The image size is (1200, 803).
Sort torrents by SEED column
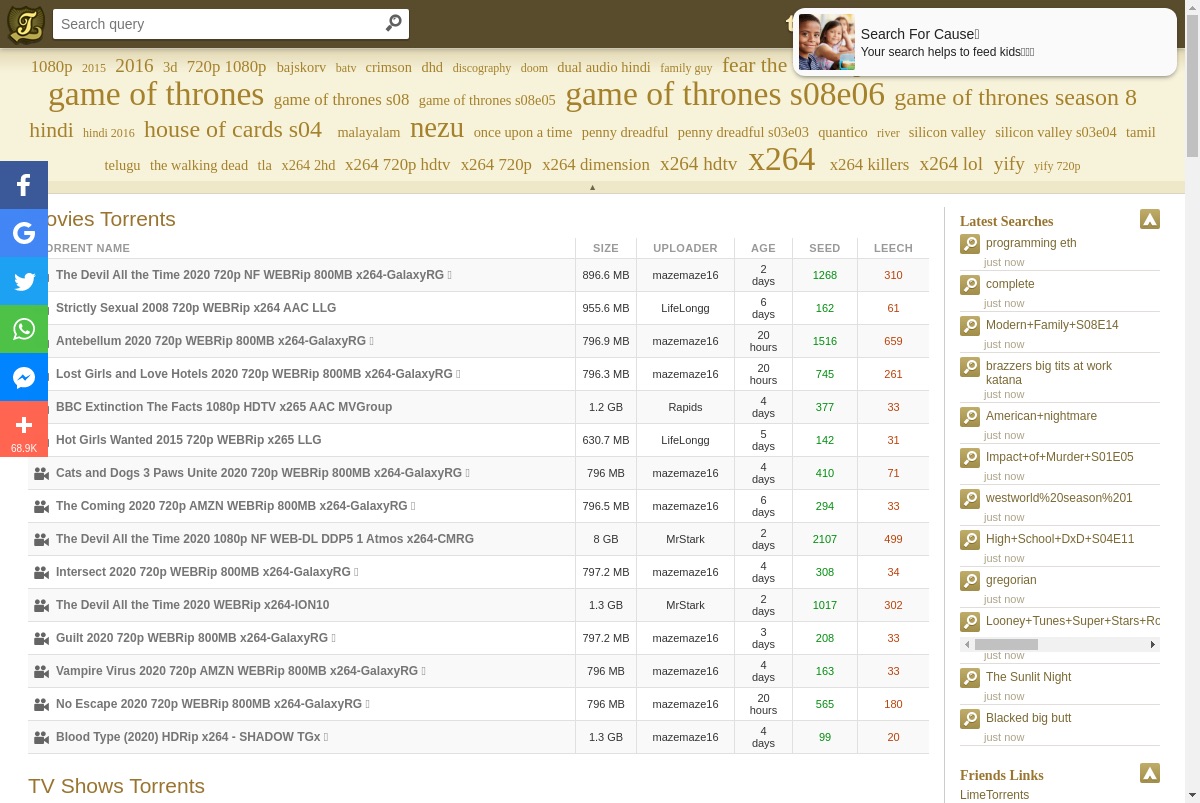tap(825, 248)
